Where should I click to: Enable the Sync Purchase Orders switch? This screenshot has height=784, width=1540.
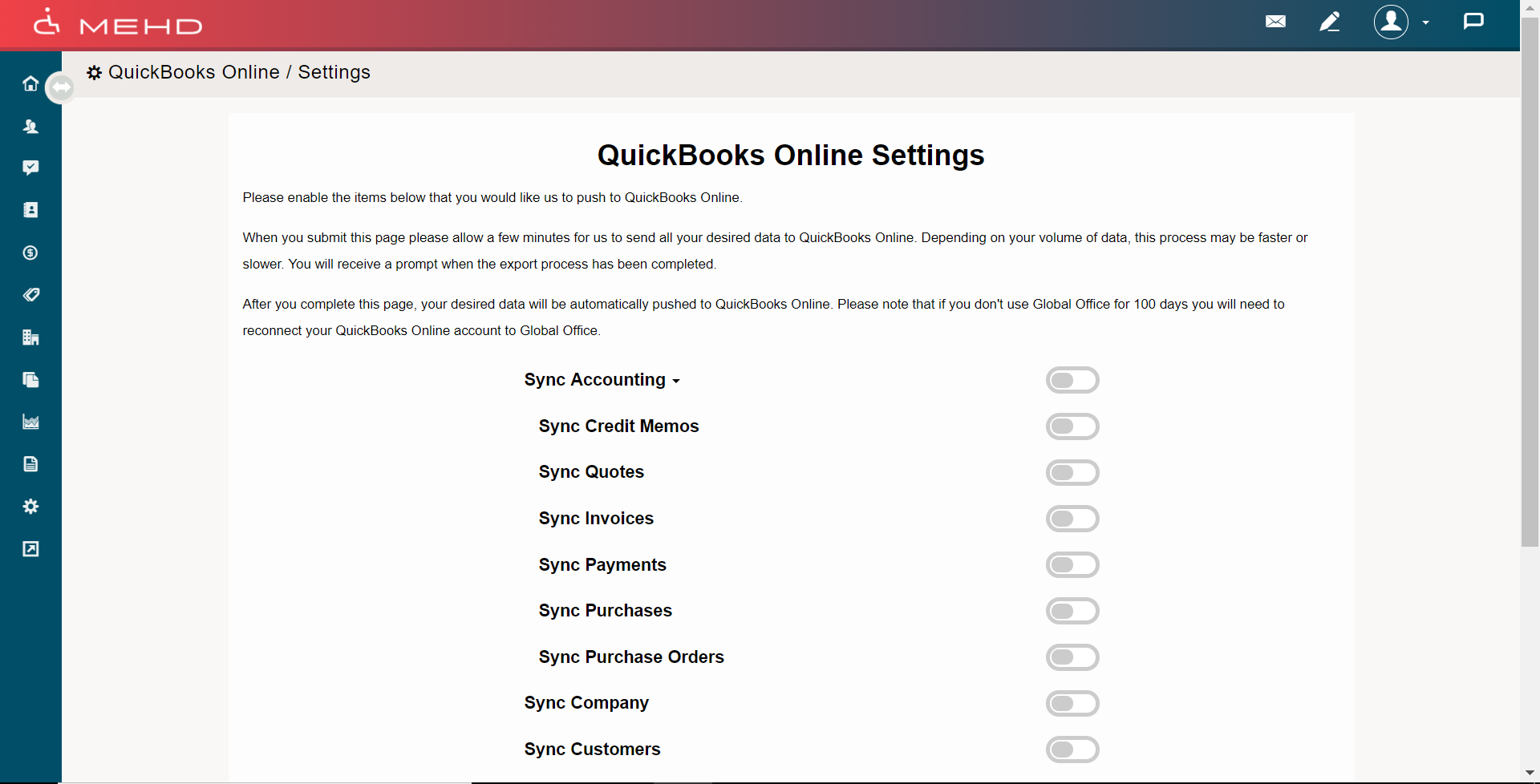1072,657
